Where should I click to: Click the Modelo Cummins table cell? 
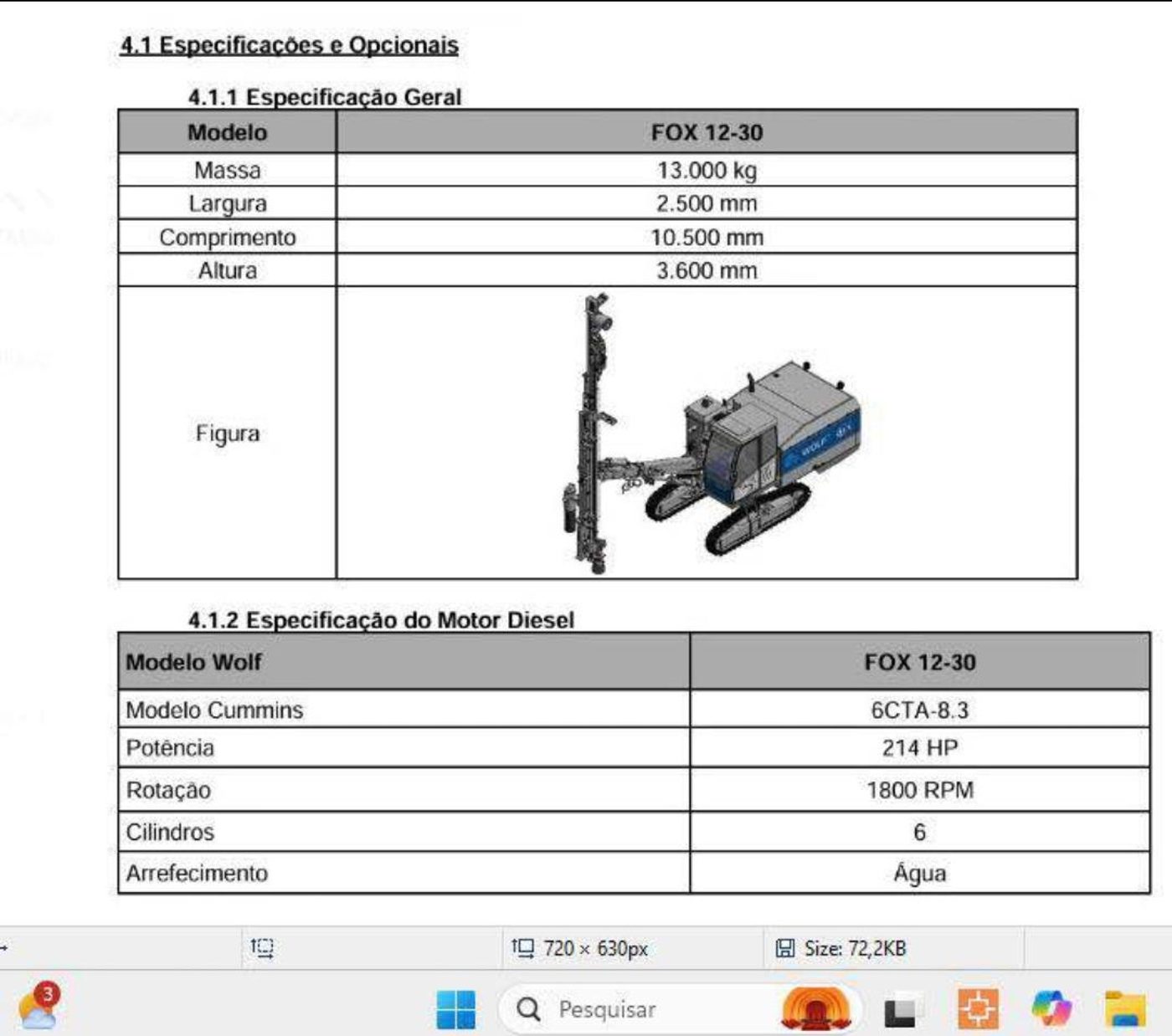pyautogui.click(x=404, y=710)
